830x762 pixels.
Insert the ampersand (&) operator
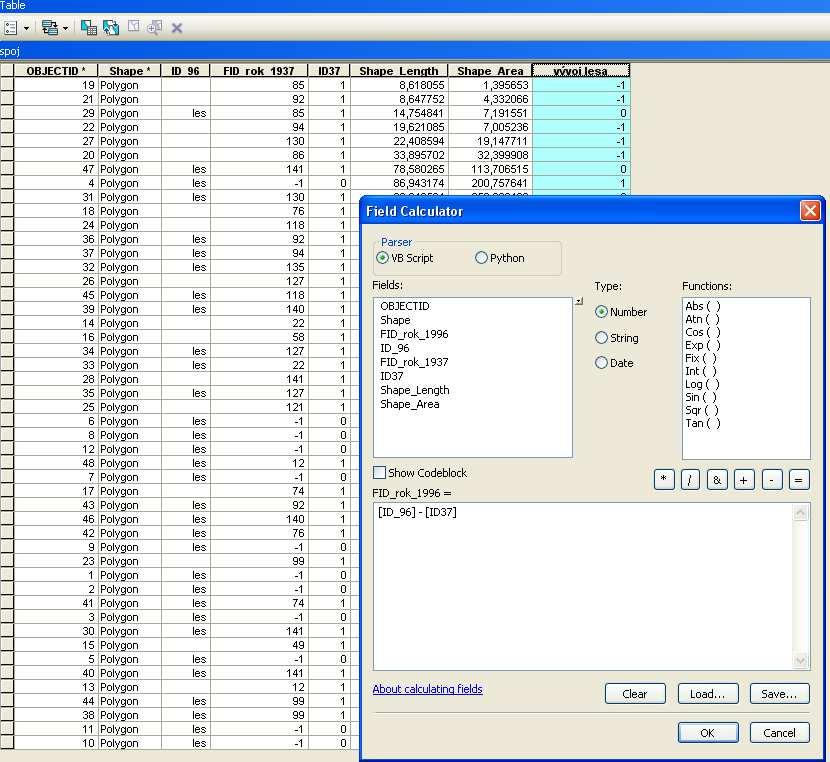pos(717,480)
